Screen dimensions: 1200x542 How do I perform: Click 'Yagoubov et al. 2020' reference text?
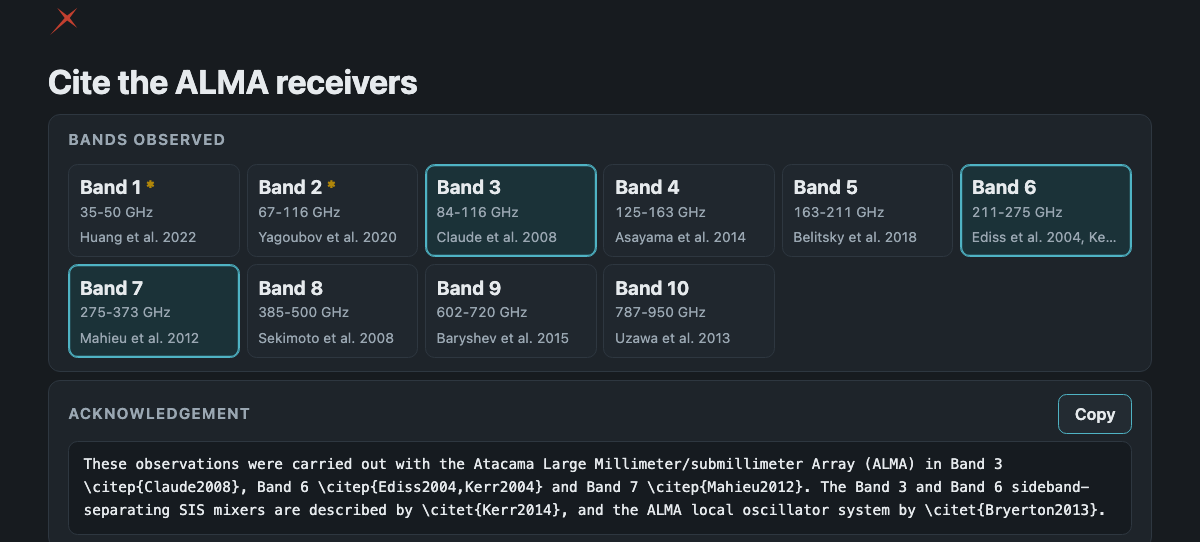[327, 238]
